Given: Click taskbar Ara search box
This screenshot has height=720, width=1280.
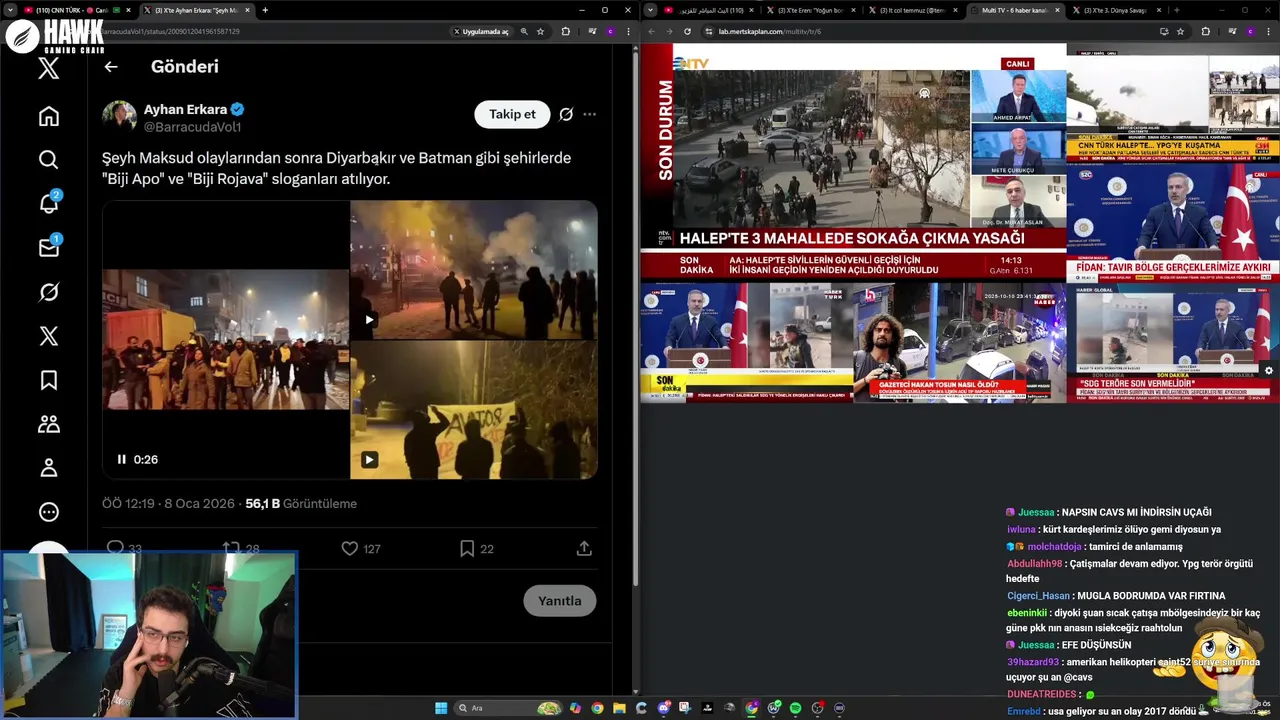Looking at the screenshot, I should click(508, 708).
